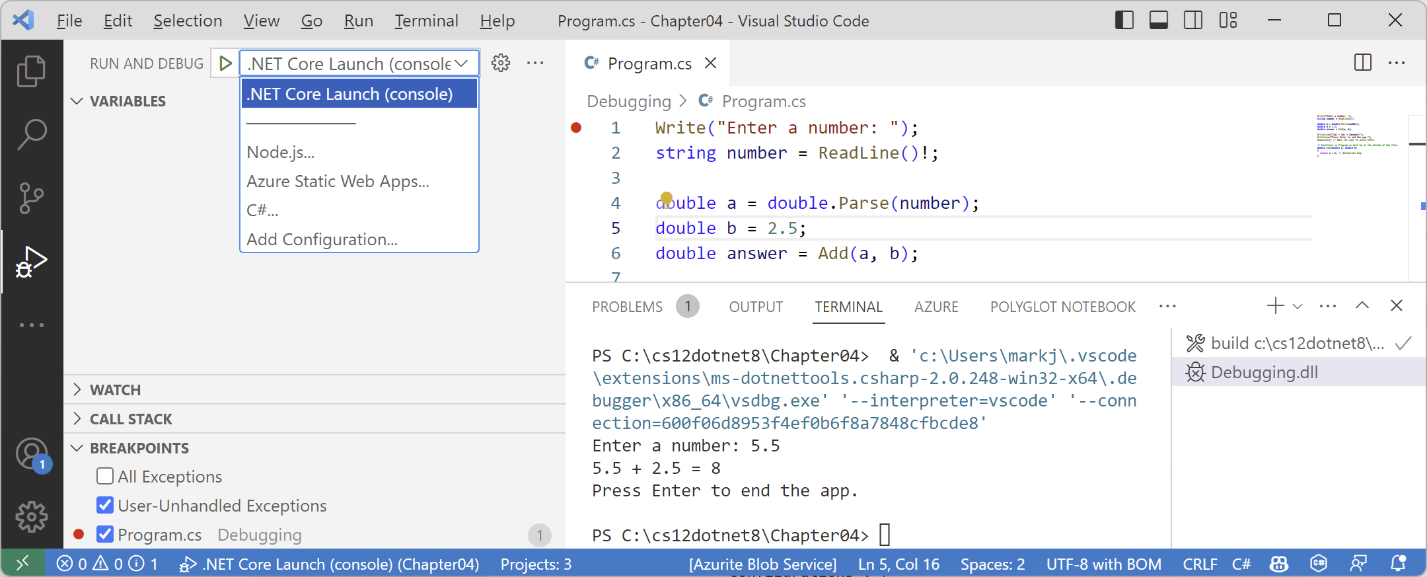The image size is (1427, 577).
Task: Choose Node.js... from the configuration list
Action: (x=359, y=152)
